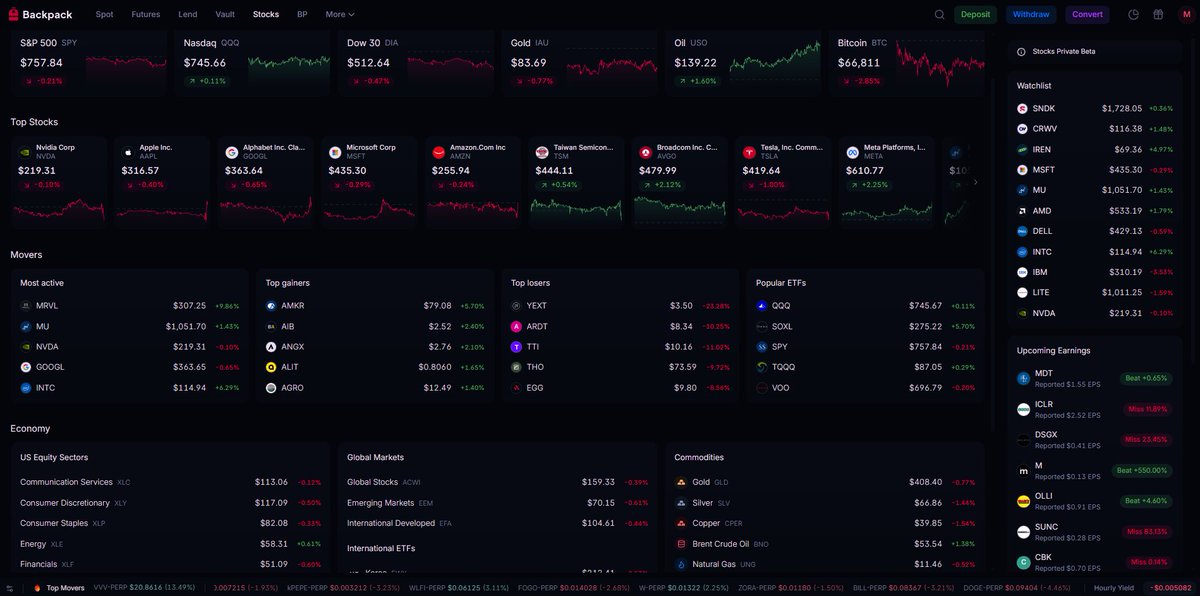Open the S&P 500 SPY index card

click(x=88, y=62)
